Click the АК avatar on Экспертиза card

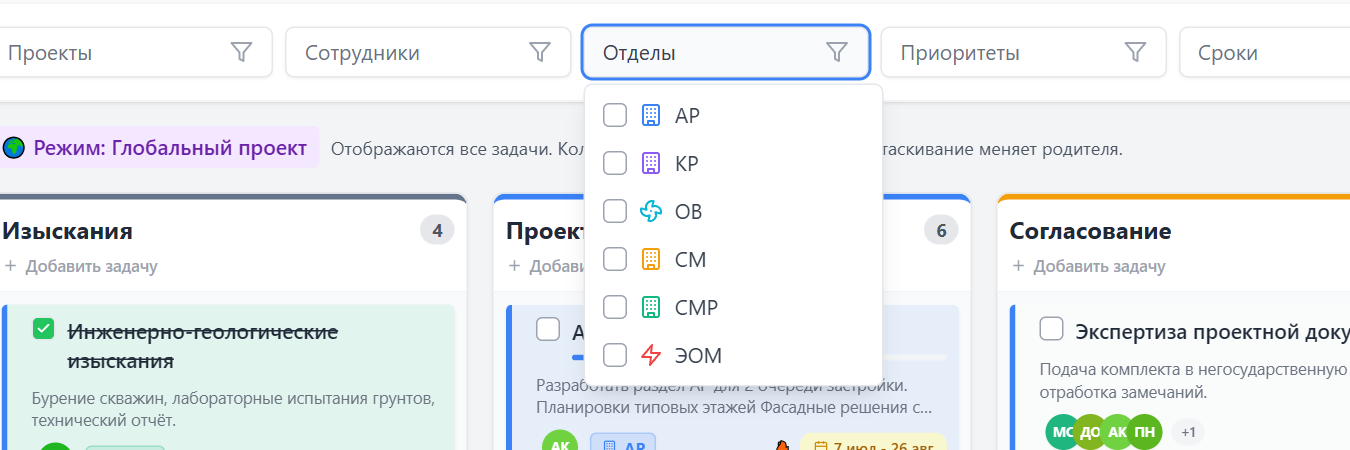[x=1118, y=431]
